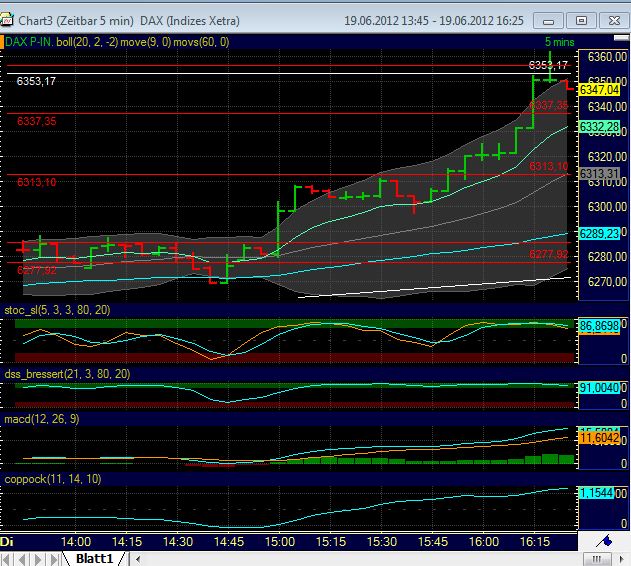
Task: Click the coppock(11, 14, 10) panel header
Action: pyautogui.click(x=53, y=479)
